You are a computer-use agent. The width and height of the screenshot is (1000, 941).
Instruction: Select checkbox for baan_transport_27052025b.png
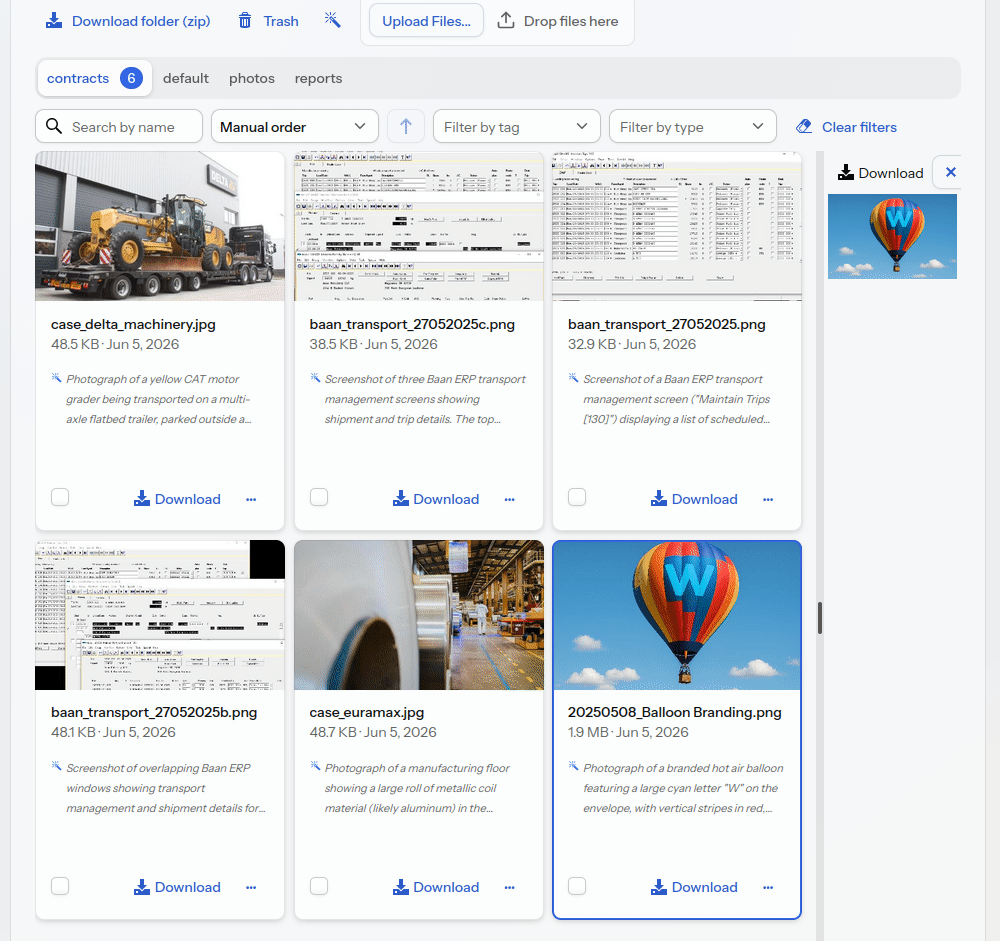pos(60,886)
